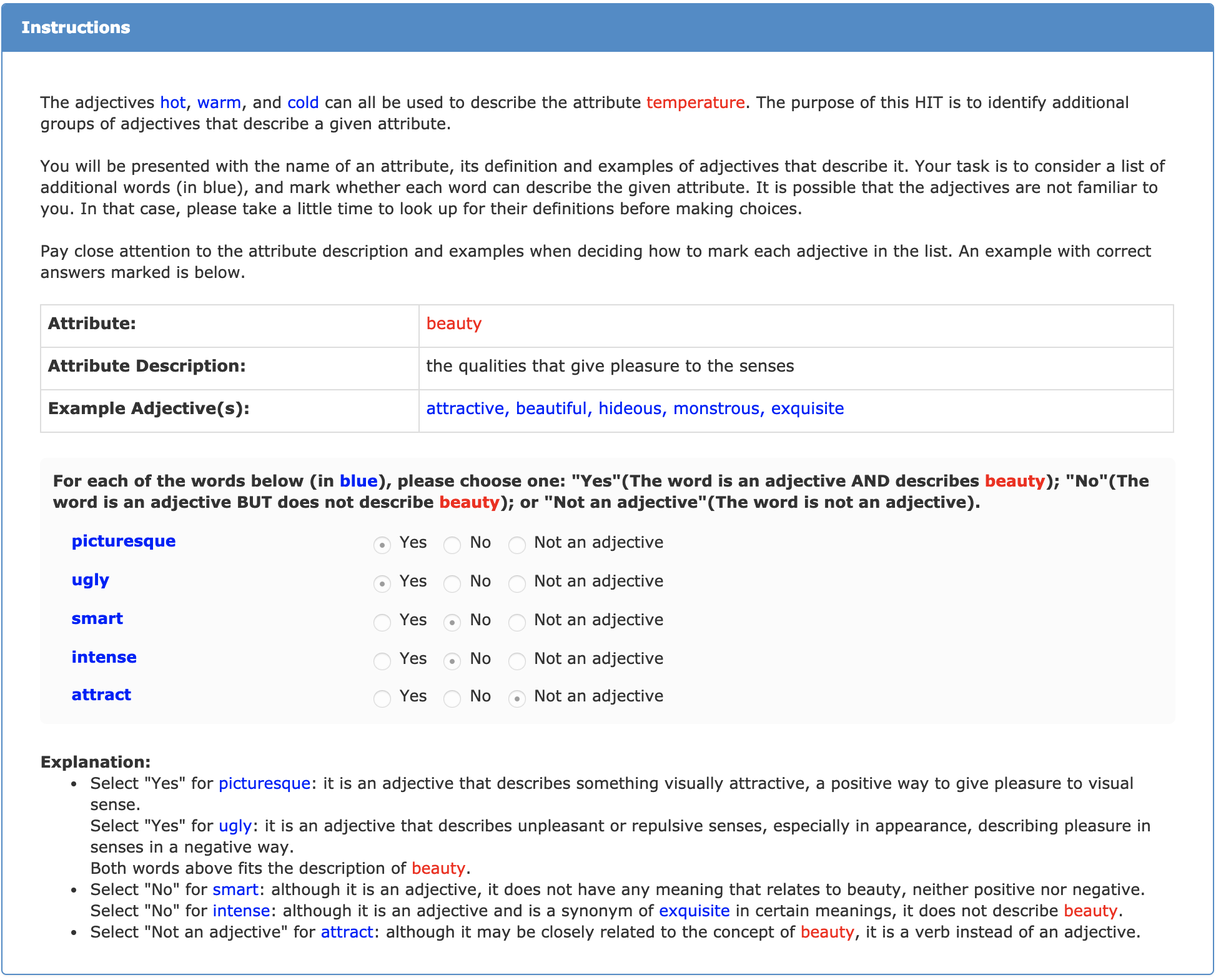Select Yes for picturesque

(382, 545)
